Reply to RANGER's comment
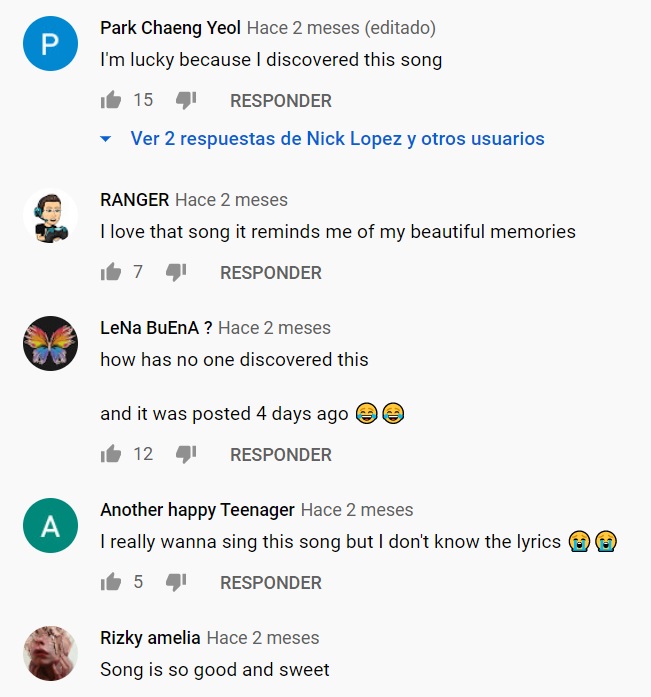 click(x=271, y=273)
